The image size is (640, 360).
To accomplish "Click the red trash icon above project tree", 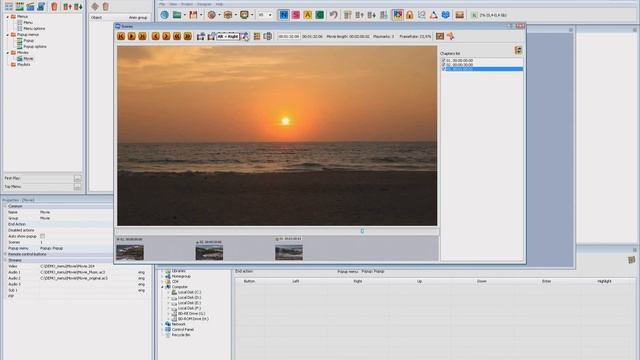I will [x=54, y=6].
